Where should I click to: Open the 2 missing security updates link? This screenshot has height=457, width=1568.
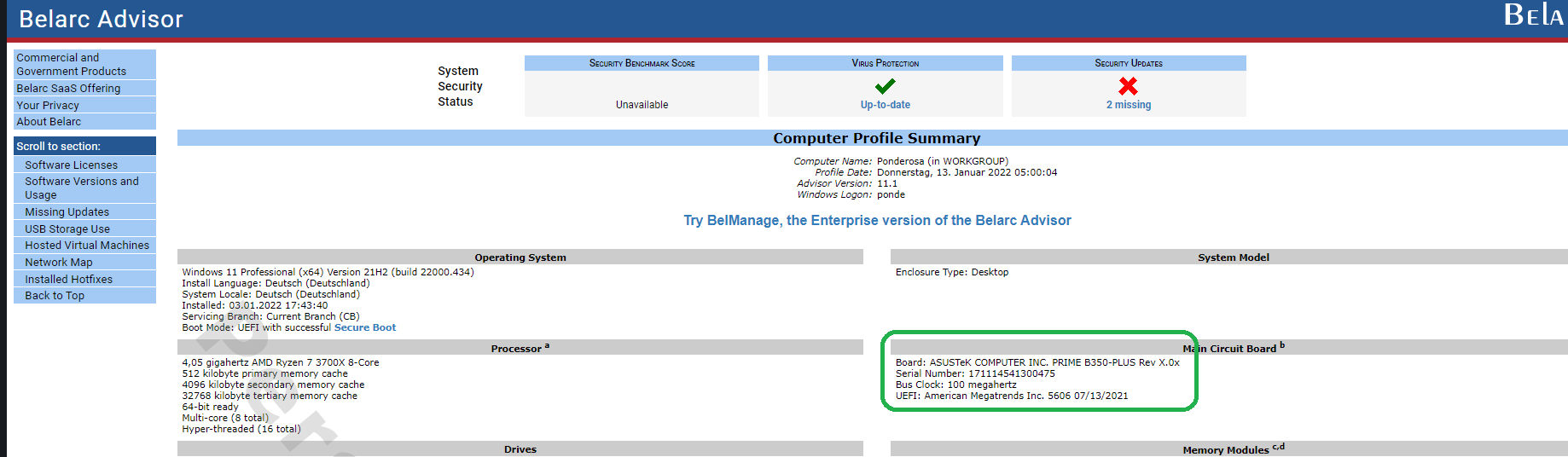[1129, 105]
